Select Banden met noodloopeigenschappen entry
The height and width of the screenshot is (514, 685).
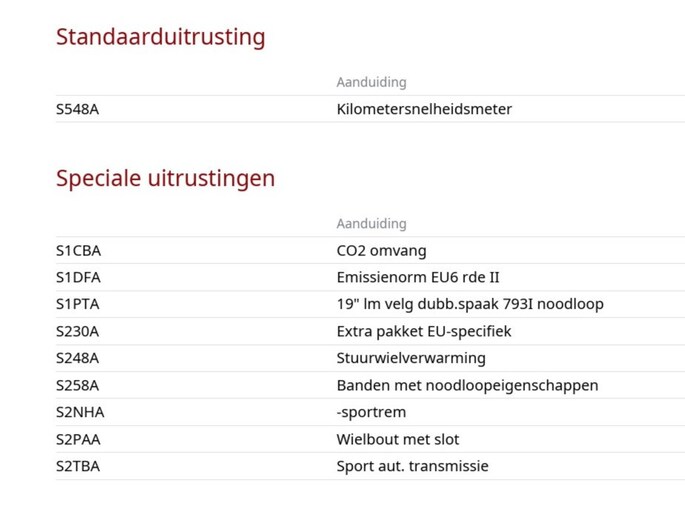coord(467,386)
